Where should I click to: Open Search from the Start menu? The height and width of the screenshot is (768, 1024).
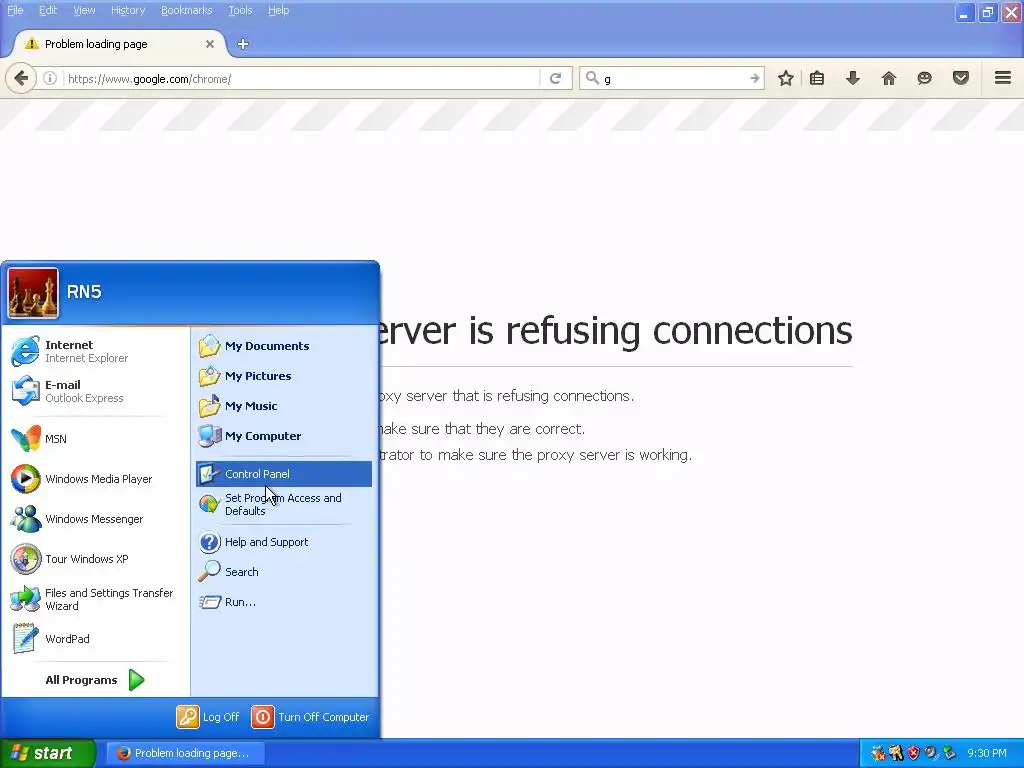(284, 572)
